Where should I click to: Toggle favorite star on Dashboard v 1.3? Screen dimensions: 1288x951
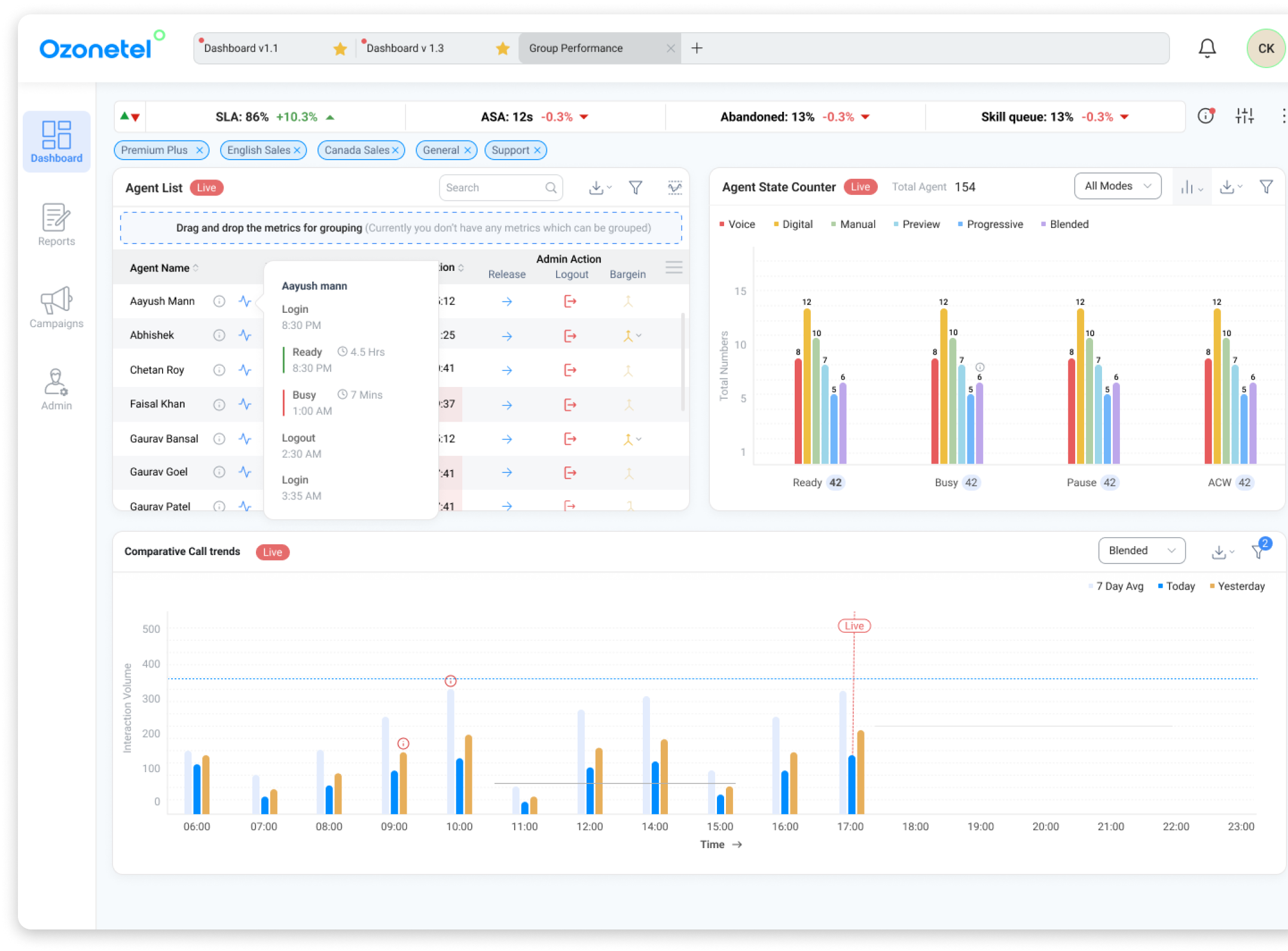pyautogui.click(x=503, y=48)
